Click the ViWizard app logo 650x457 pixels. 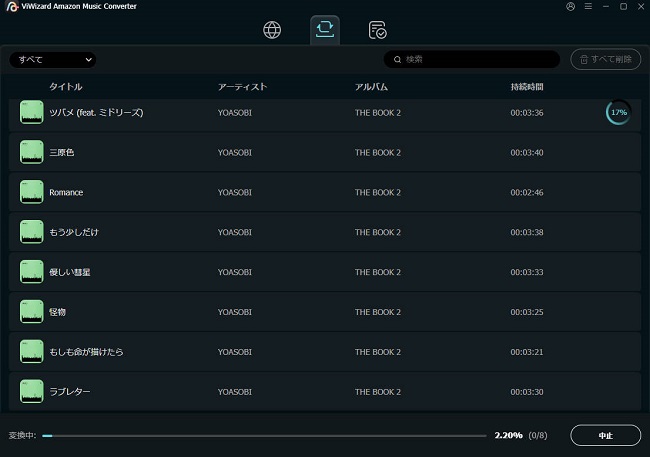coord(12,7)
